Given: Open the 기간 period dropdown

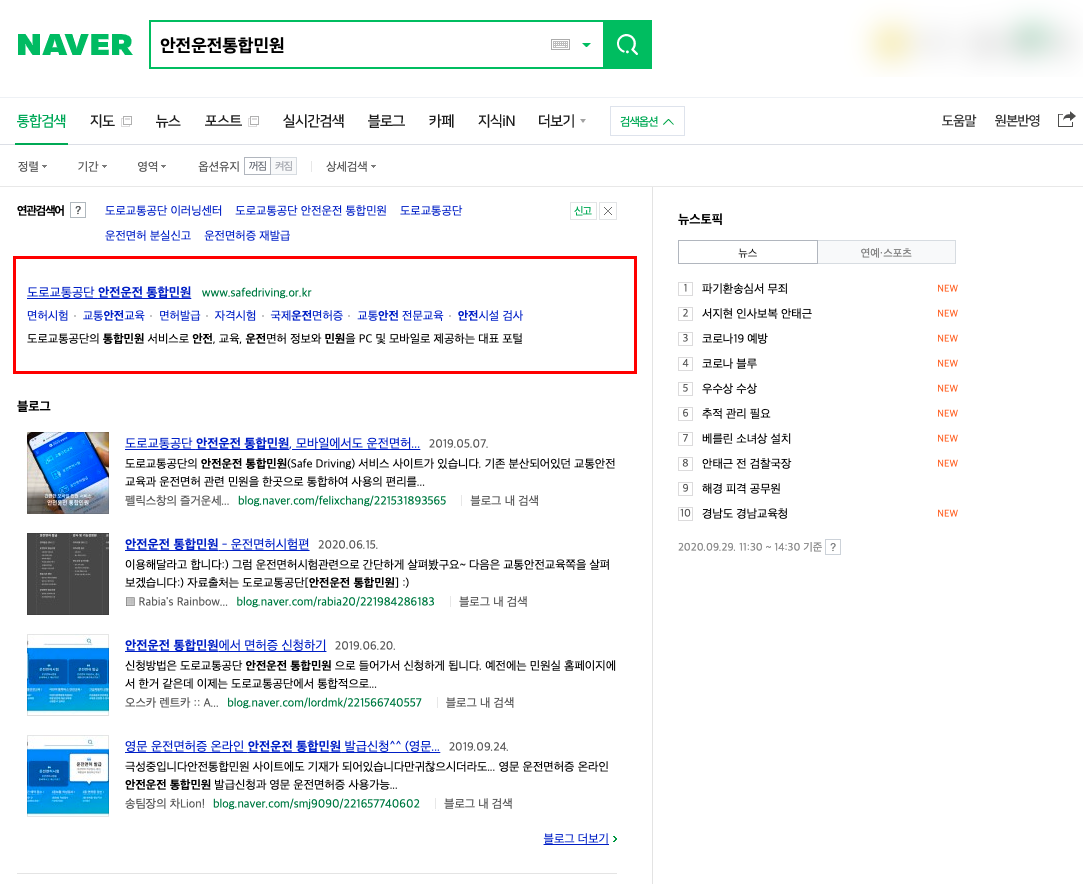Looking at the screenshot, I should tap(92, 166).
